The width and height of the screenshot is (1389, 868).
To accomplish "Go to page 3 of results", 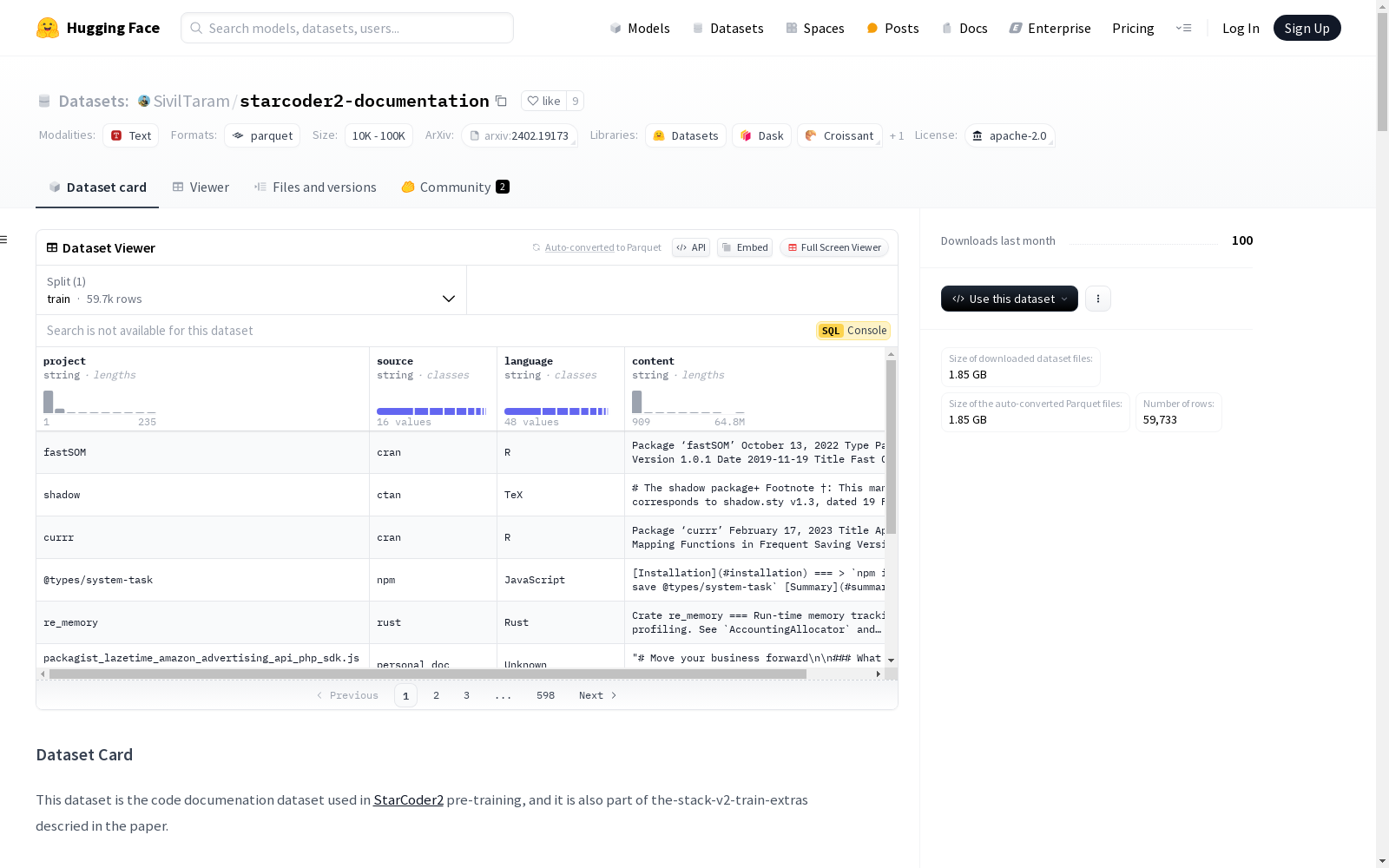I will coord(466,695).
